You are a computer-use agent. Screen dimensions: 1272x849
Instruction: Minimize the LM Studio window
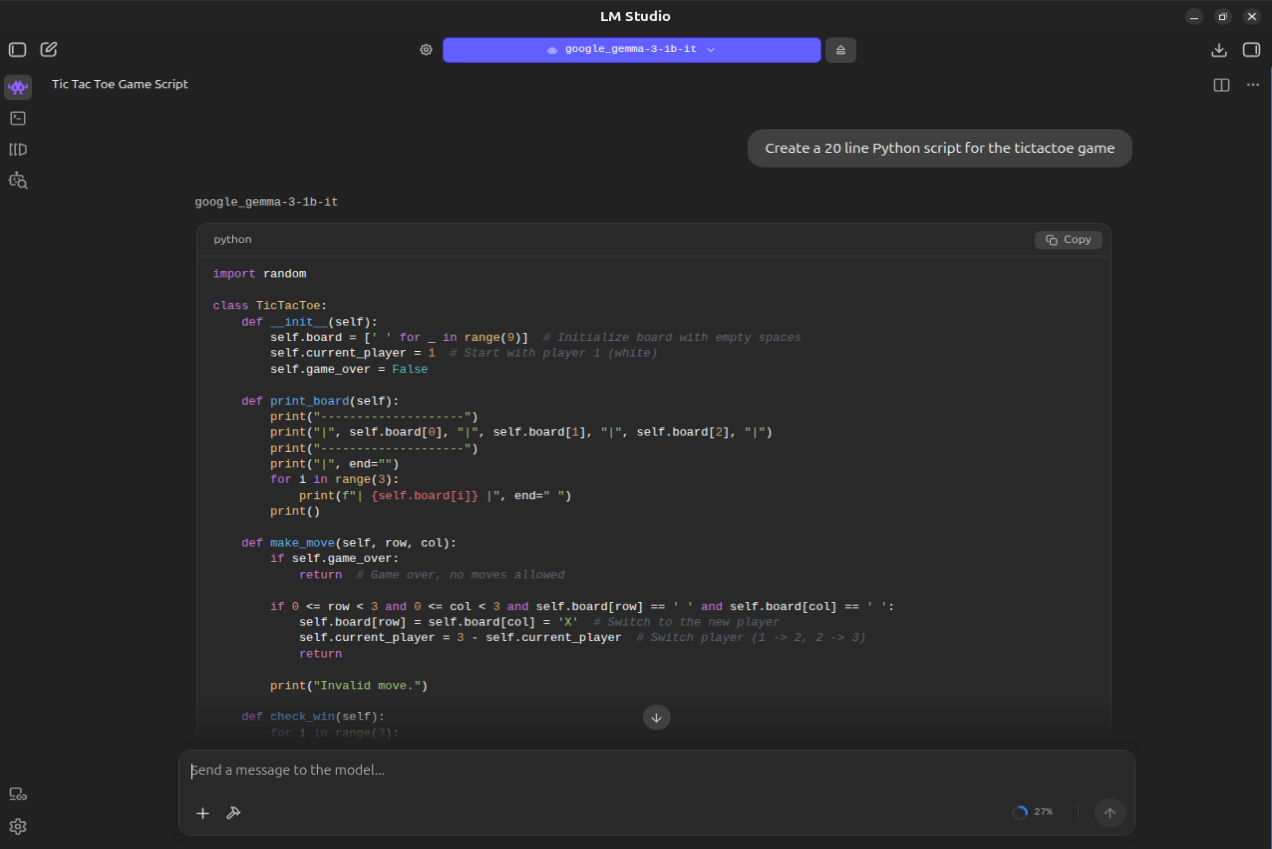(1194, 17)
